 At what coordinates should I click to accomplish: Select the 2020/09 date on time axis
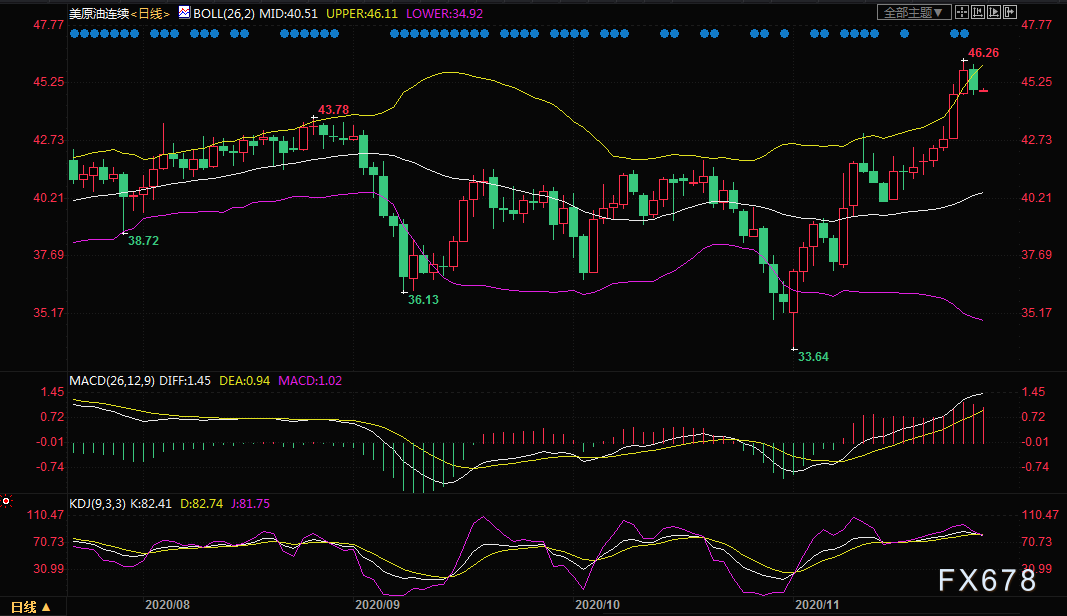pyautogui.click(x=378, y=604)
